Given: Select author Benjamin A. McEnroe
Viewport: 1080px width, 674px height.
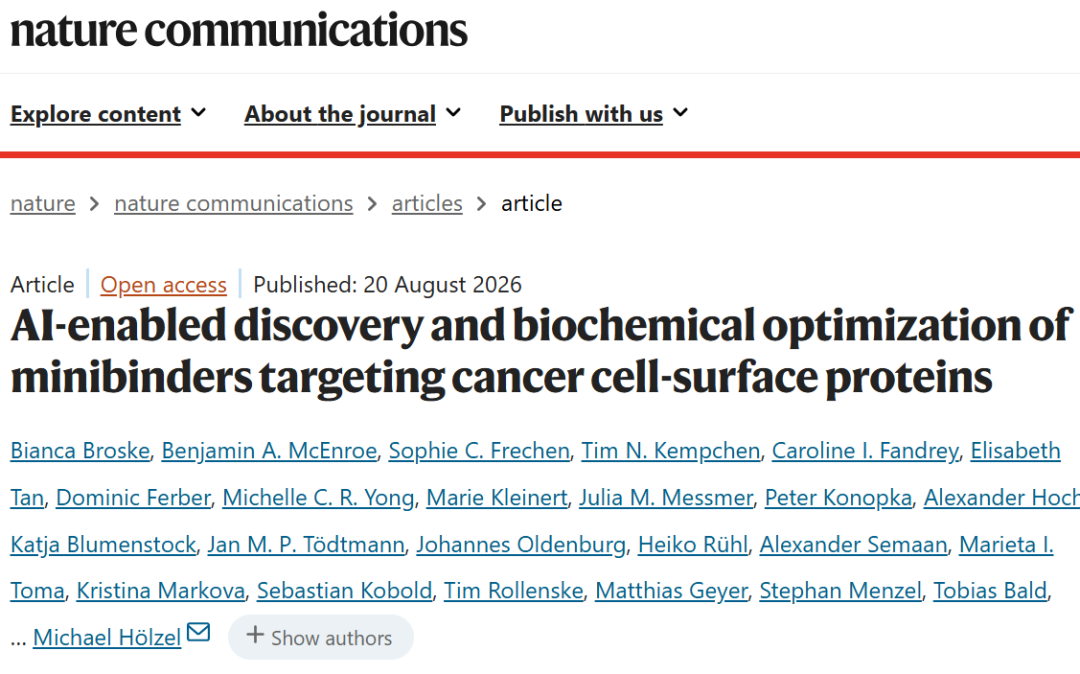Looking at the screenshot, I should tap(269, 451).
